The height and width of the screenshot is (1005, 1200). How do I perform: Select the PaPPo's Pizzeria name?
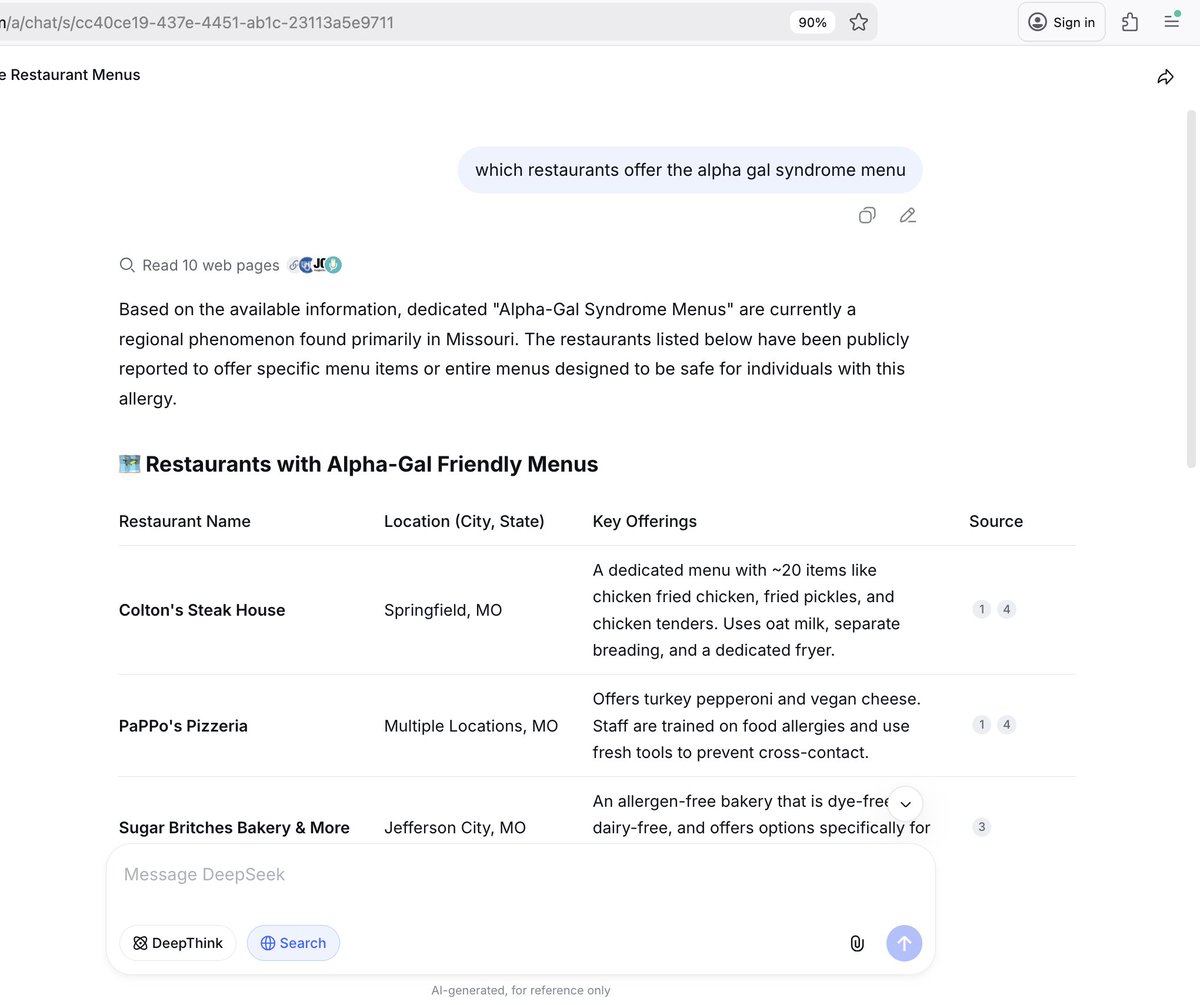coord(183,726)
